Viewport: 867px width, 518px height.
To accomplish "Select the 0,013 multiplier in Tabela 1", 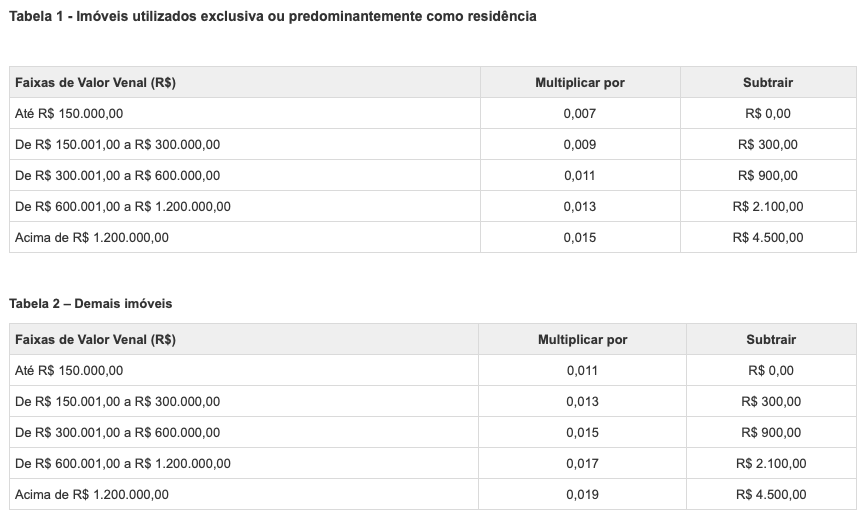I will 579,207.
